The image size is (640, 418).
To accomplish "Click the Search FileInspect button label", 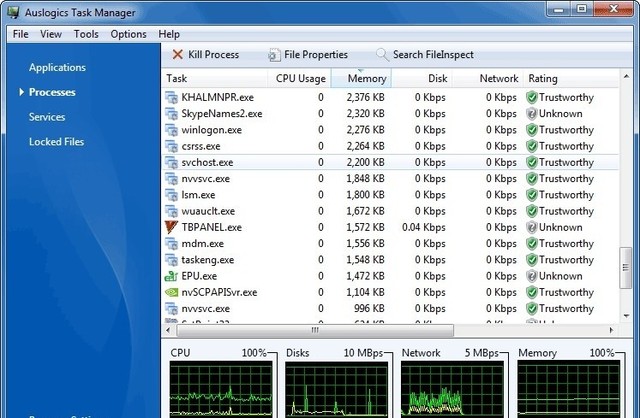I will [x=433, y=55].
